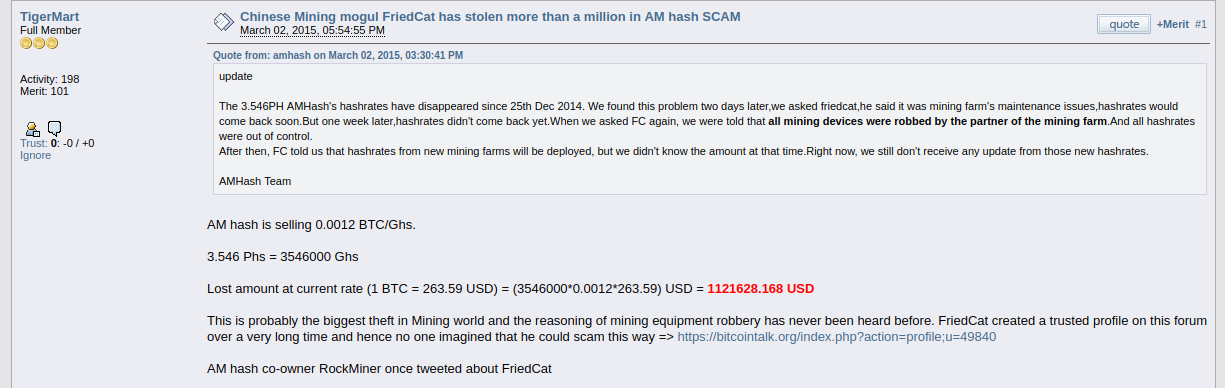Viewport: 1225px width, 388px height.
Task: Click the first gold coin rank icon
Action: [x=26, y=43]
